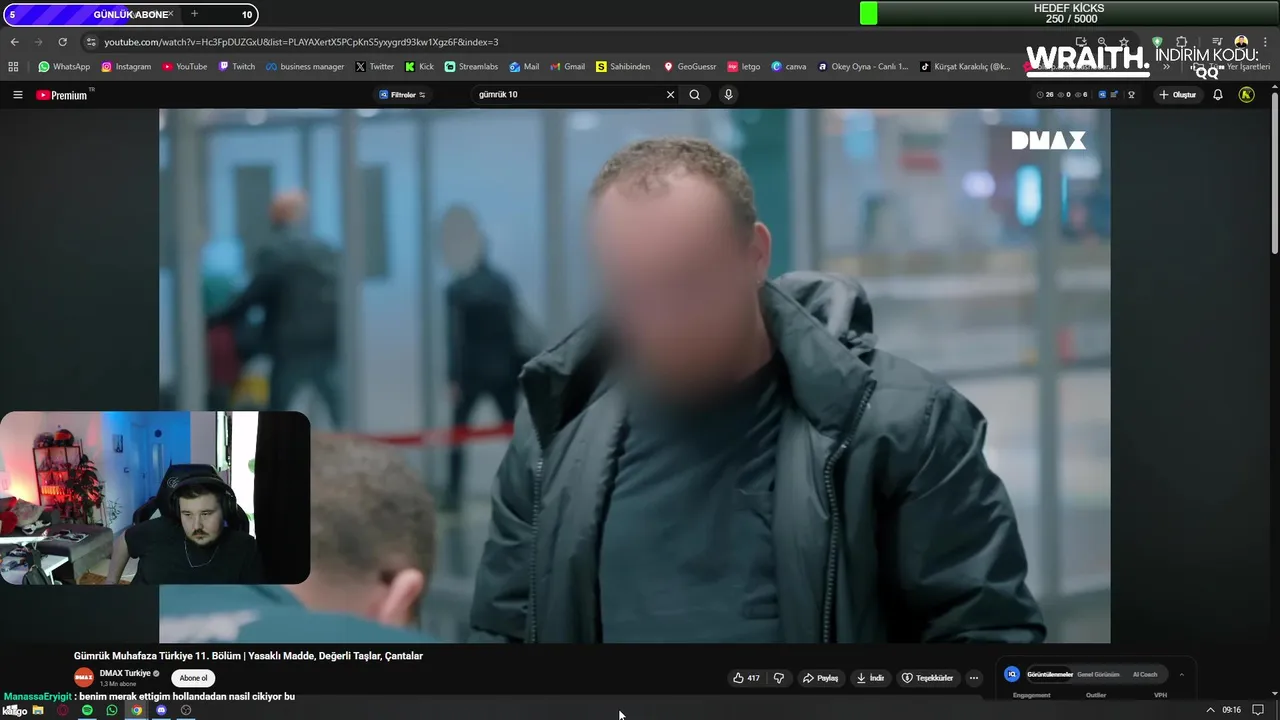Open a new tab with plus button
This screenshot has height=720, width=1280.
(194, 14)
